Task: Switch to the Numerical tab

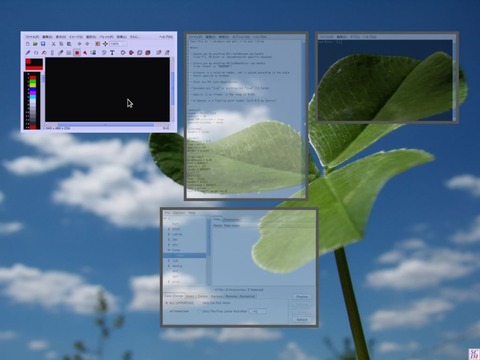Action: pos(247,296)
